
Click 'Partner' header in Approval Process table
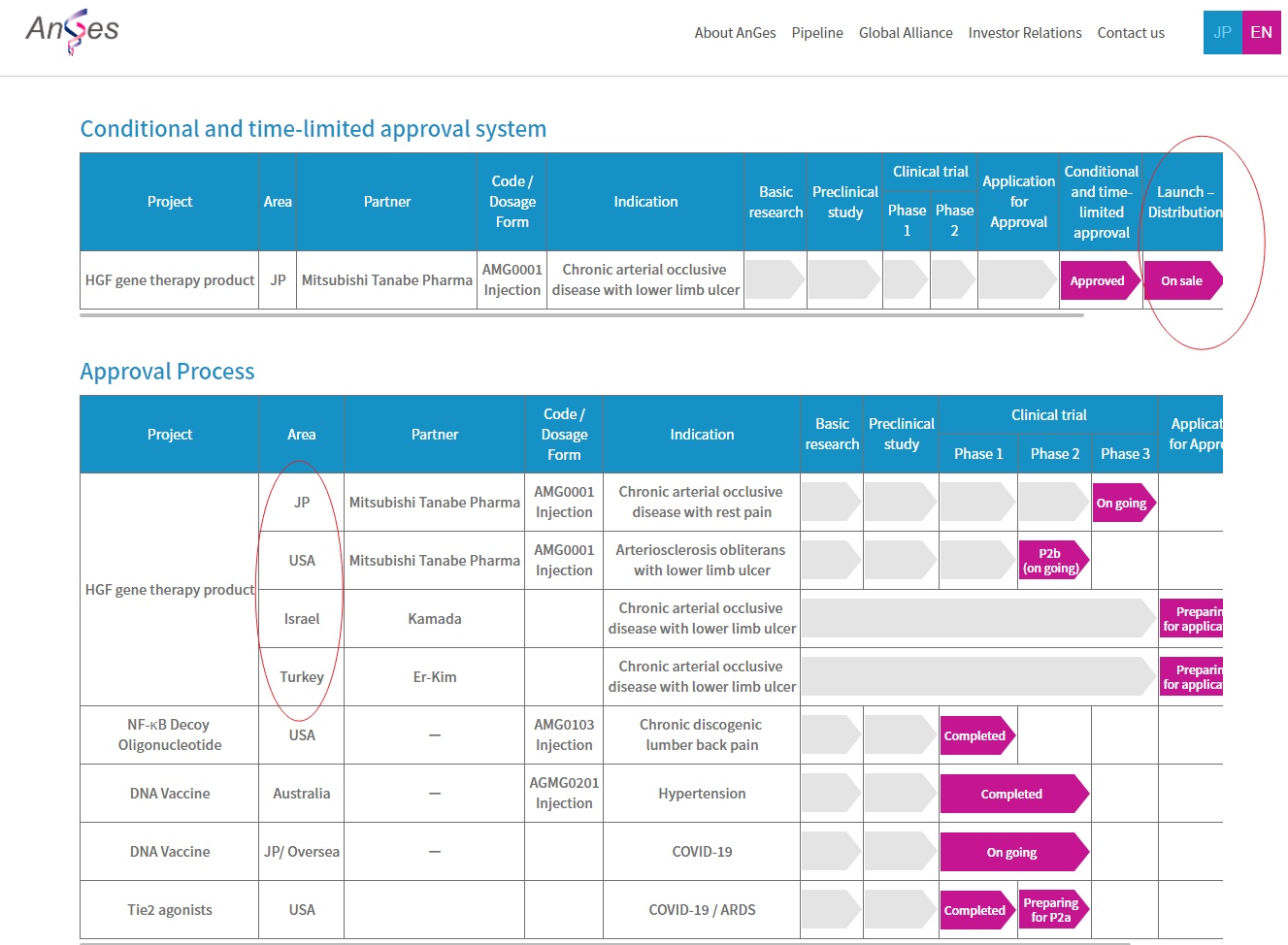(435, 435)
